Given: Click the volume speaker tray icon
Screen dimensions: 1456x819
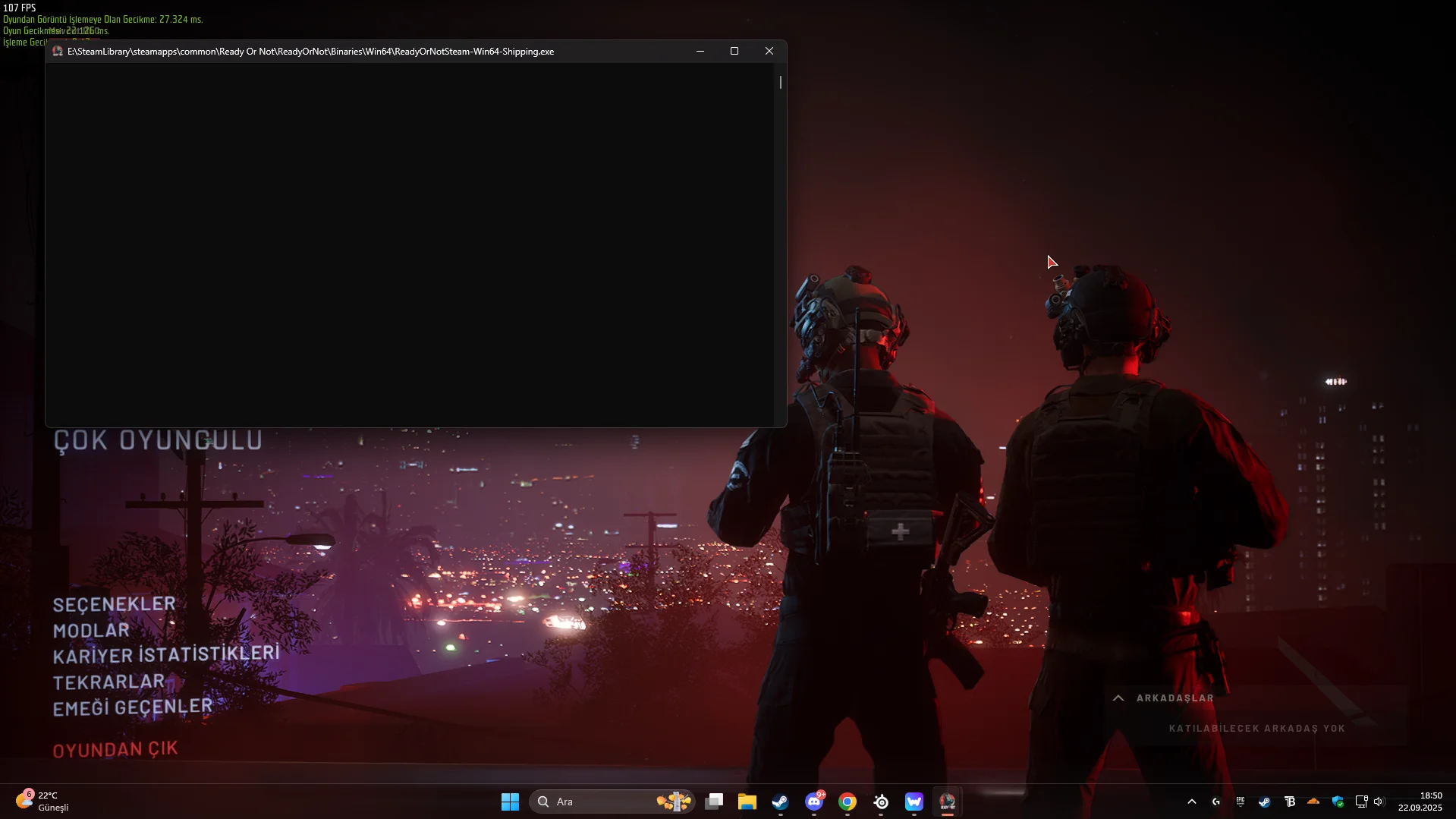Looking at the screenshot, I should 1379,802.
